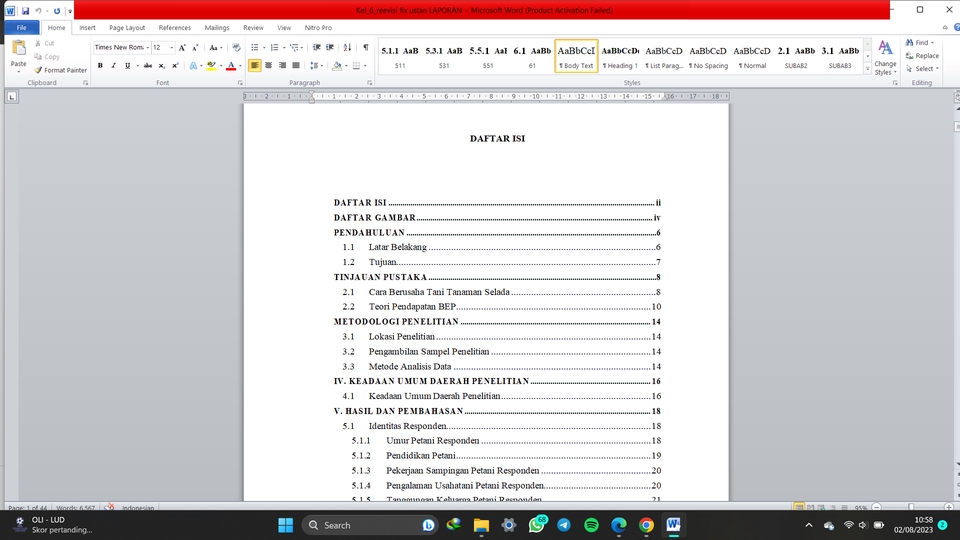
Task: Open File Explorer from the taskbar
Action: 481,525
